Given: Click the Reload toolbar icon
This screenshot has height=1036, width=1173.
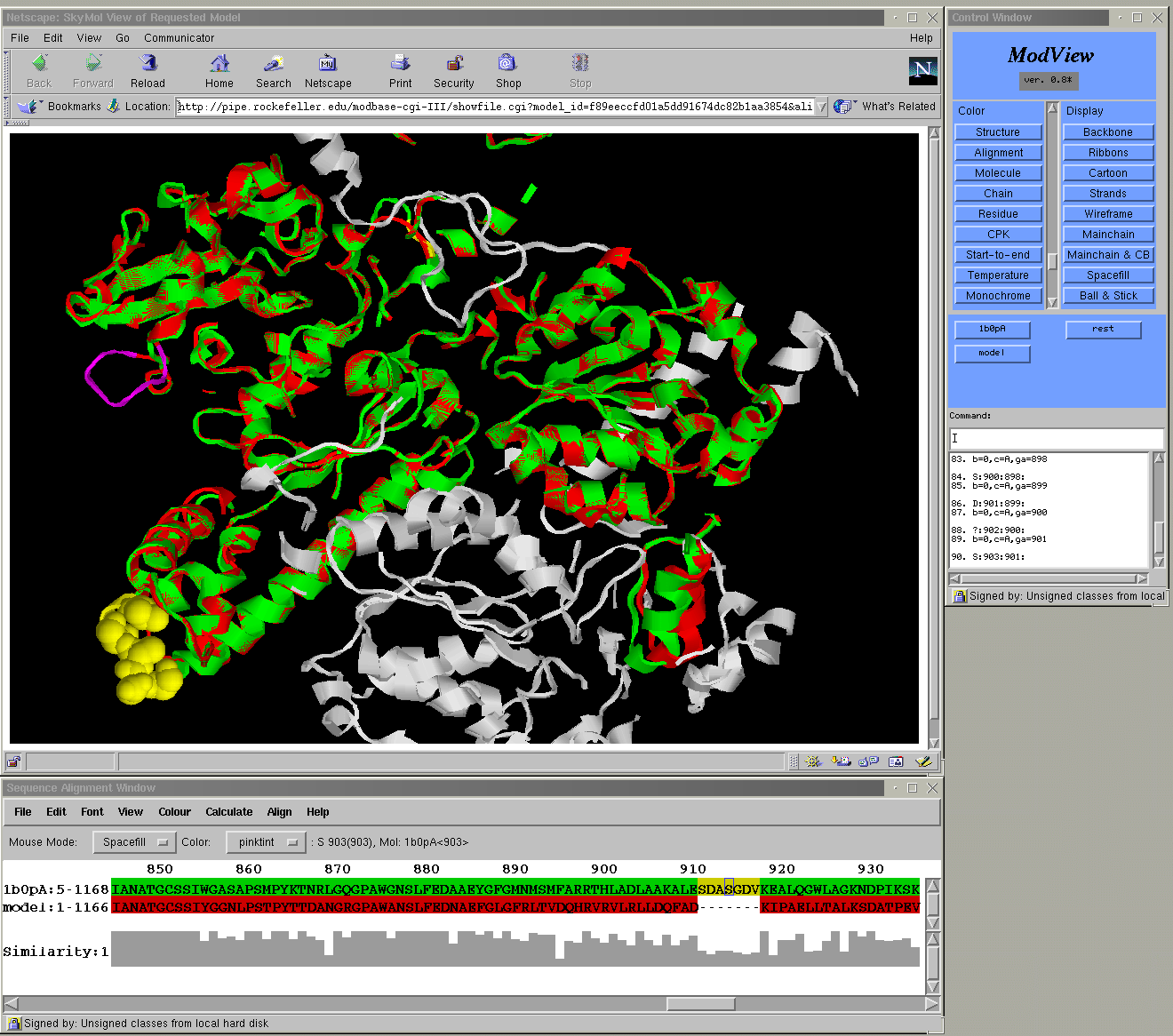Looking at the screenshot, I should [x=148, y=64].
